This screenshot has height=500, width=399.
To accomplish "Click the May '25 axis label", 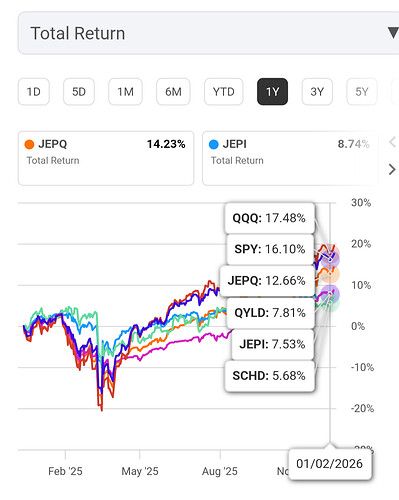I will [140, 471].
